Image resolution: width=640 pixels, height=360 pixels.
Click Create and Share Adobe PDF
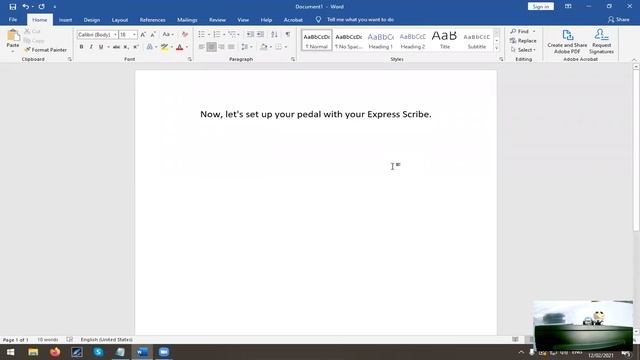pyautogui.click(x=567, y=41)
